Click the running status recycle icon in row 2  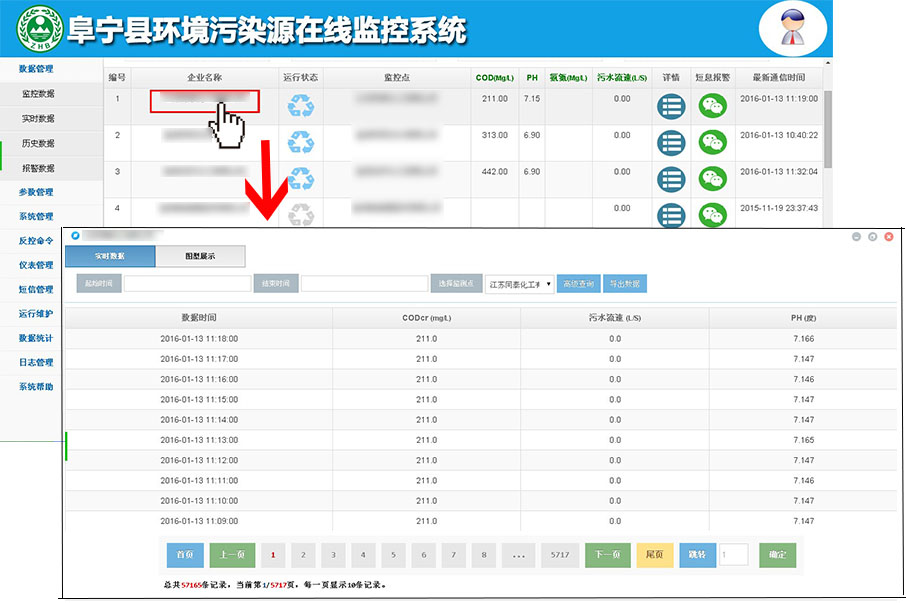301,142
